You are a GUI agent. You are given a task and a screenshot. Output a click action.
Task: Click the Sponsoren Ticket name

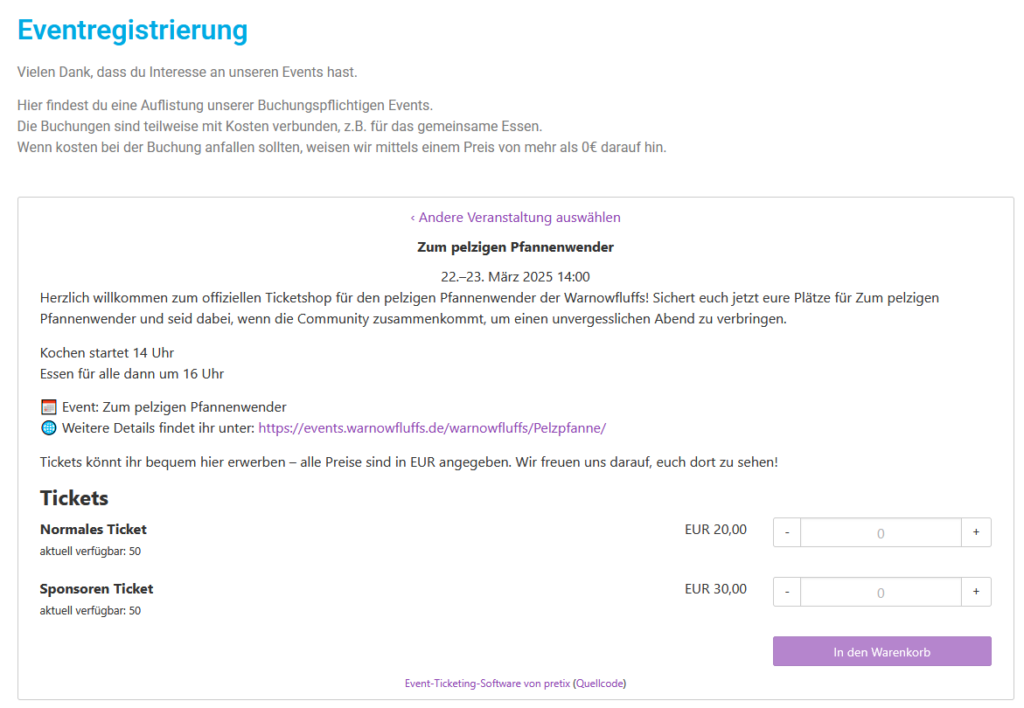pos(97,588)
